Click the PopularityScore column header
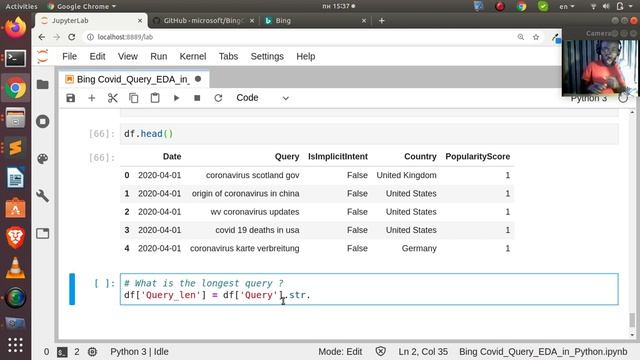Viewport: 640px width, 360px height. click(478, 157)
